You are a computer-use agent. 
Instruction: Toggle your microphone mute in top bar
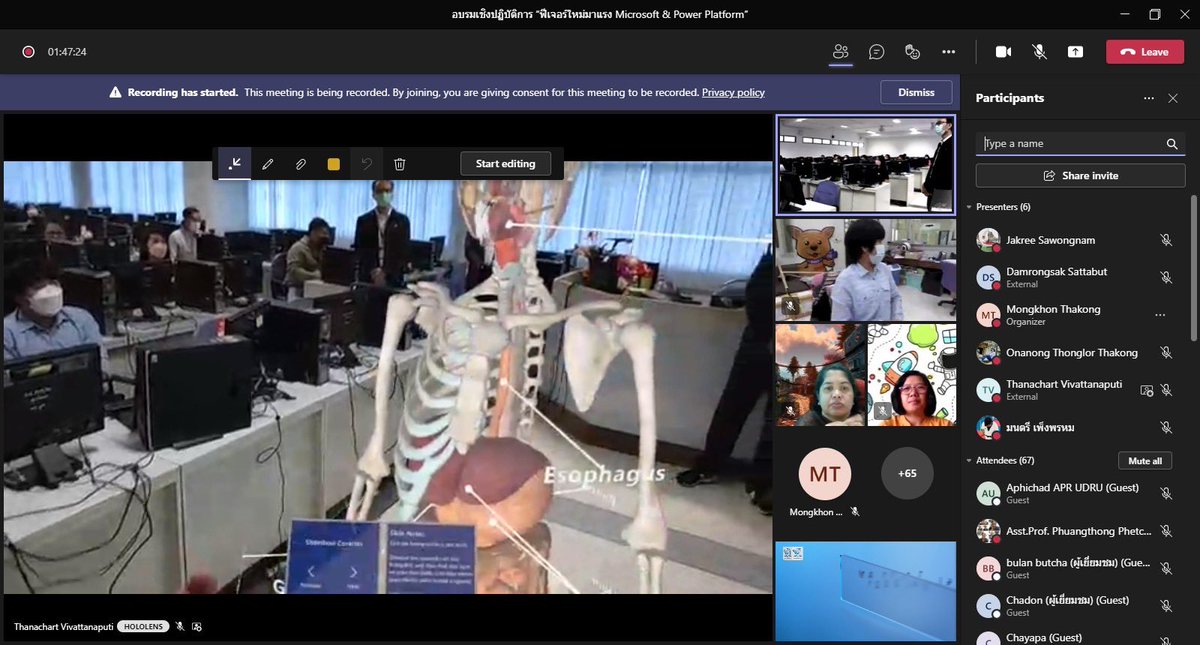(1039, 52)
